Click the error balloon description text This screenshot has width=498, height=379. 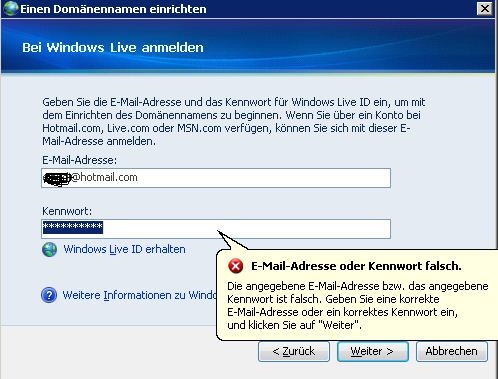coord(358,305)
